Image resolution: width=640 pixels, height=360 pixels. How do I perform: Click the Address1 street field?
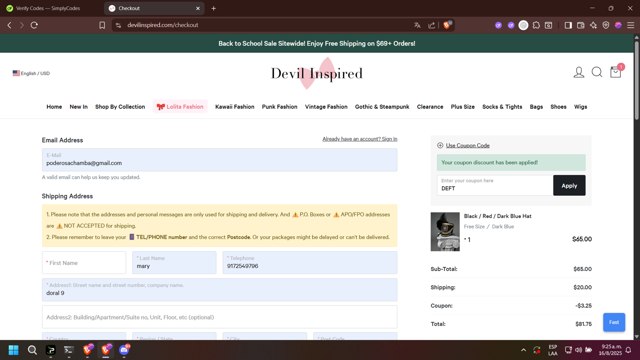[220, 289]
